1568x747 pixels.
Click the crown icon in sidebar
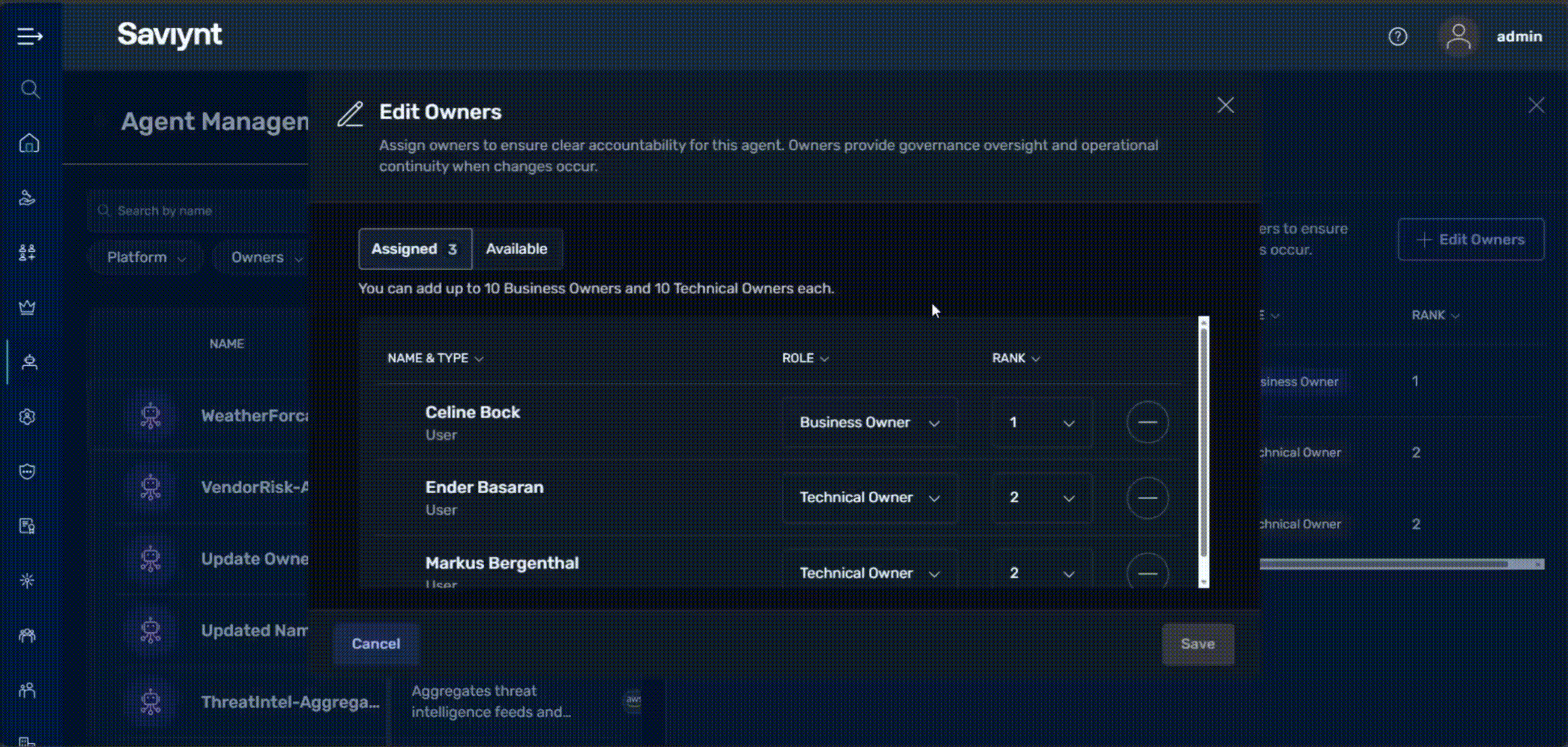tap(27, 307)
